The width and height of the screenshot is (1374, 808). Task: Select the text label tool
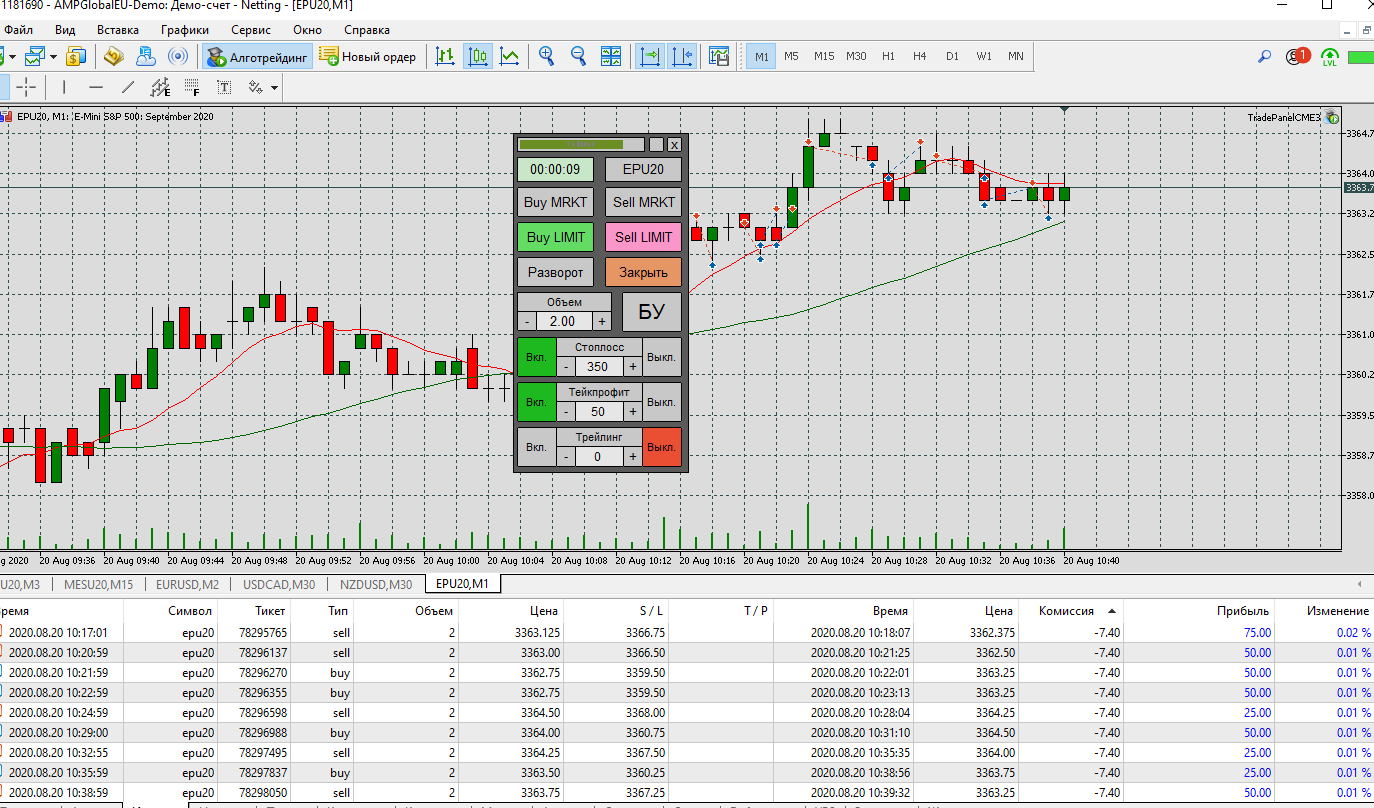pos(224,87)
